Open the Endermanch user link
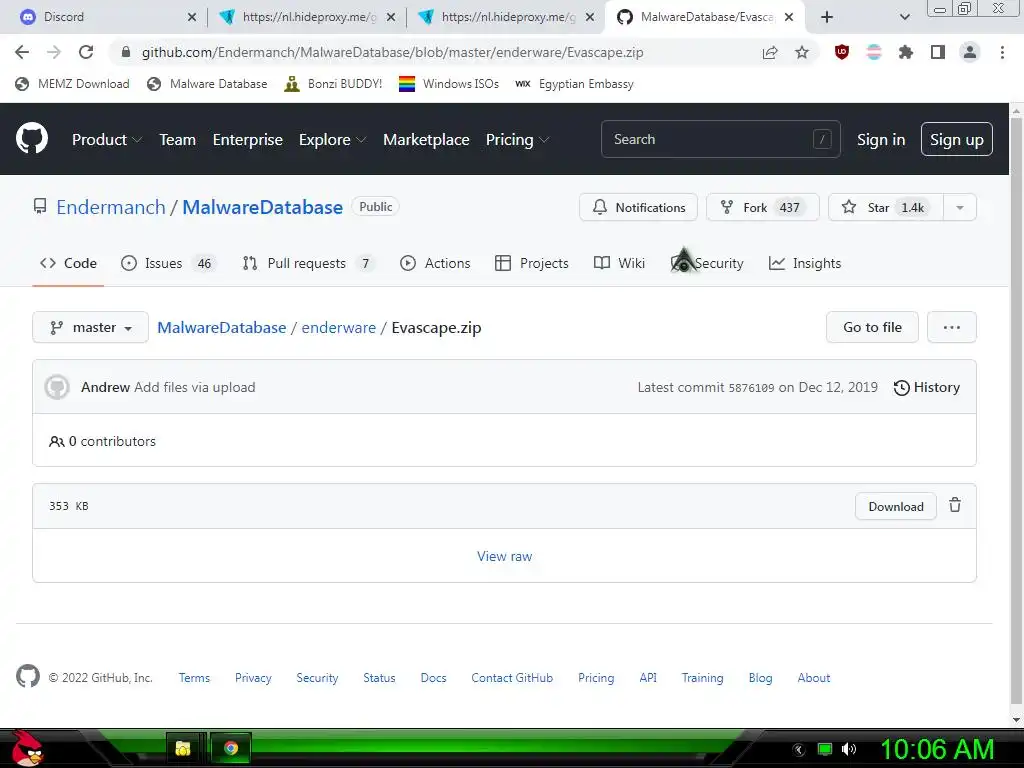 [111, 207]
